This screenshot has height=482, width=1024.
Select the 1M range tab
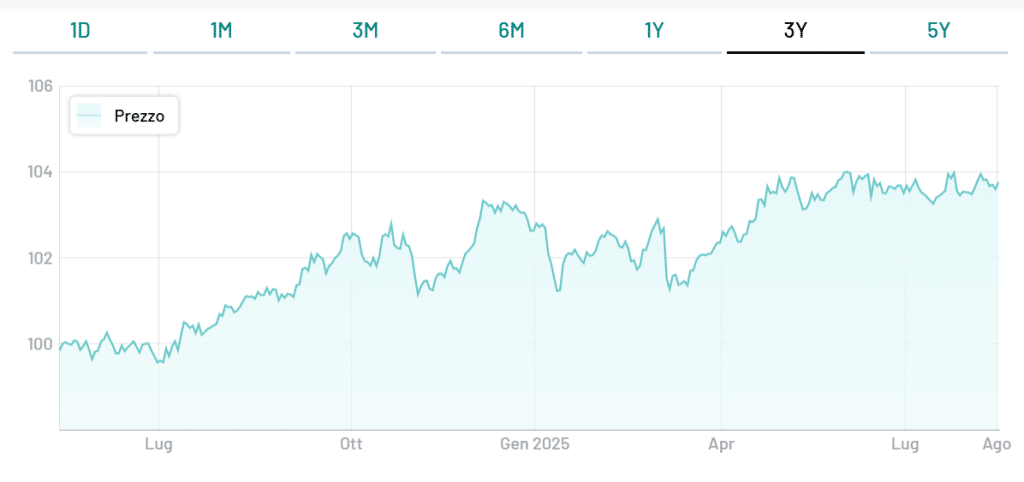coord(221,31)
